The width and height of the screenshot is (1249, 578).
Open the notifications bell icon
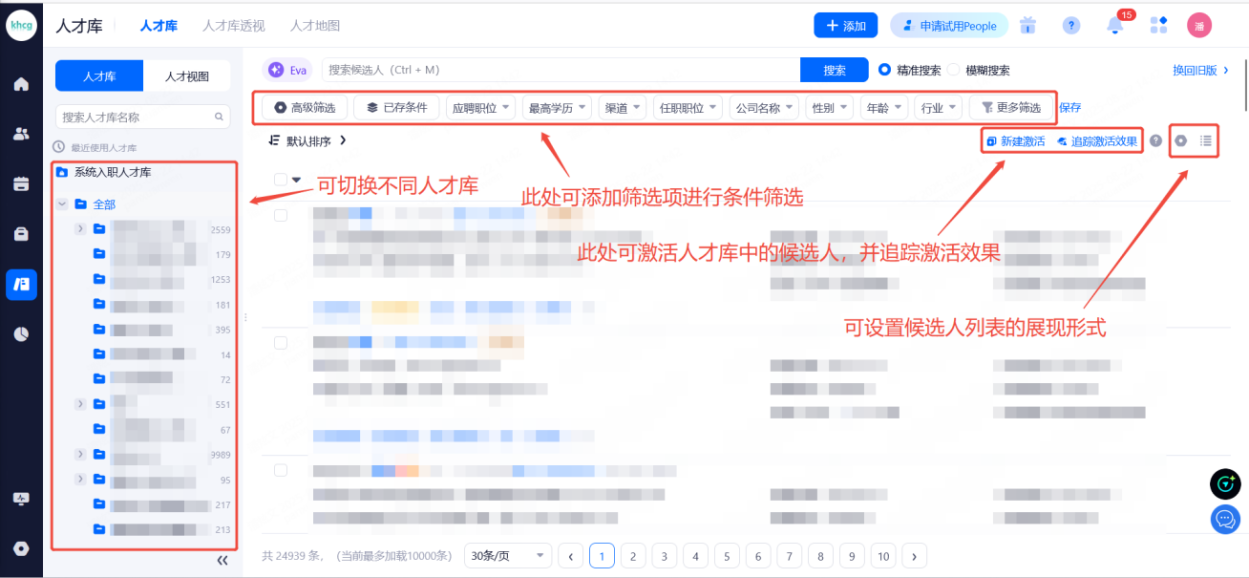click(x=1115, y=26)
